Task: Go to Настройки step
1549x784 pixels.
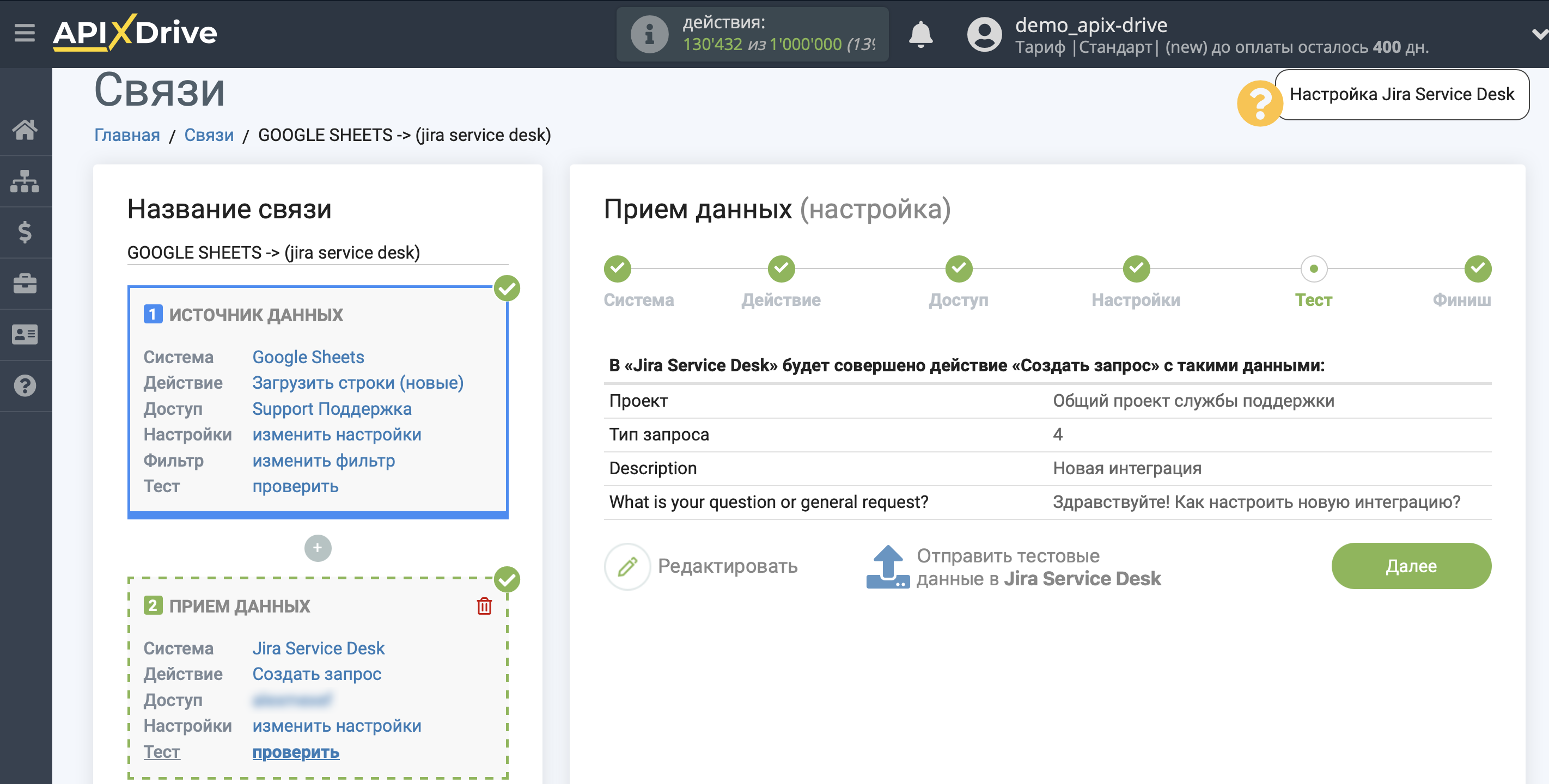Action: coord(1136,269)
